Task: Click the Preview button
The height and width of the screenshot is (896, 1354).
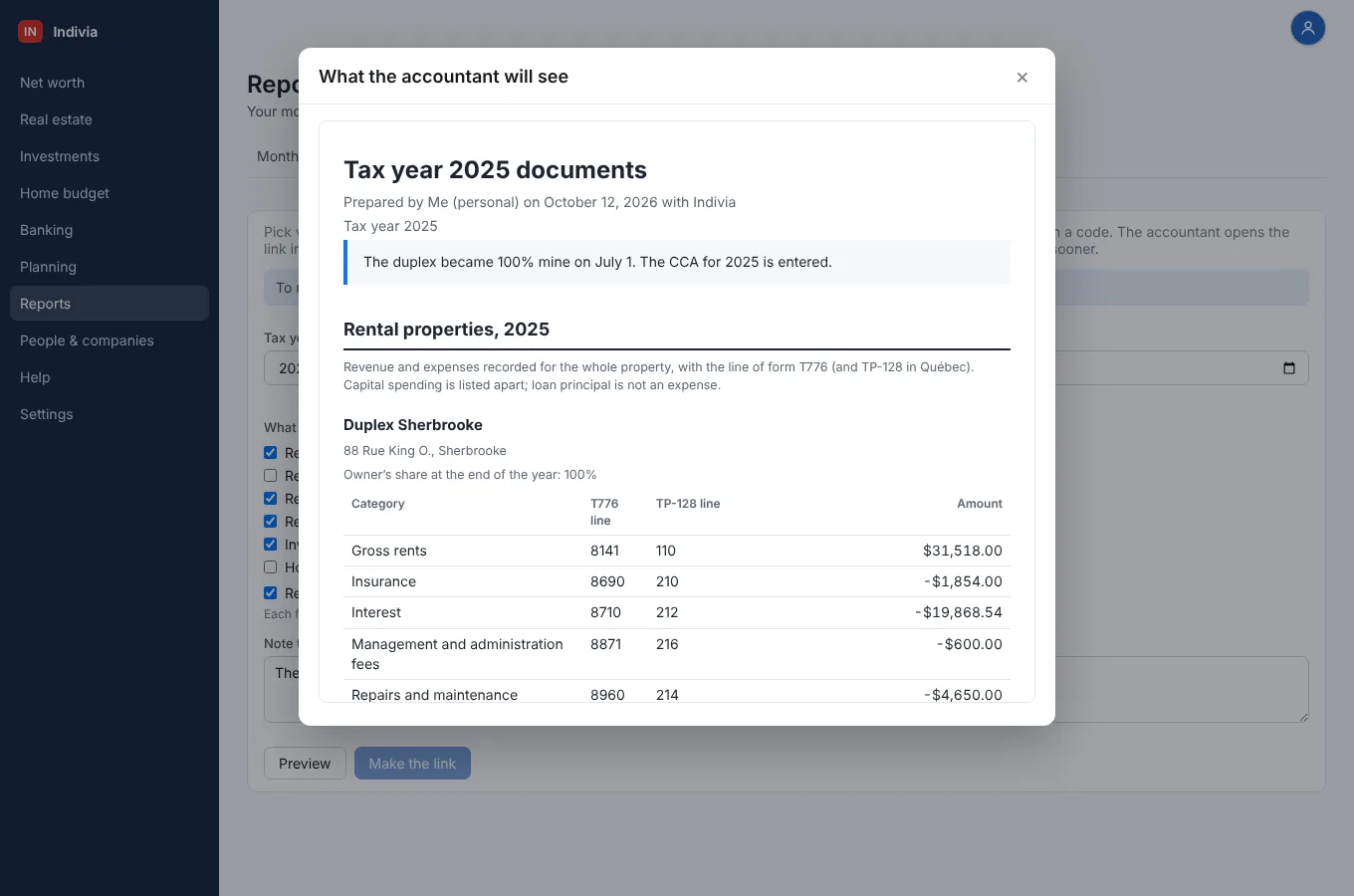Action: [305, 764]
